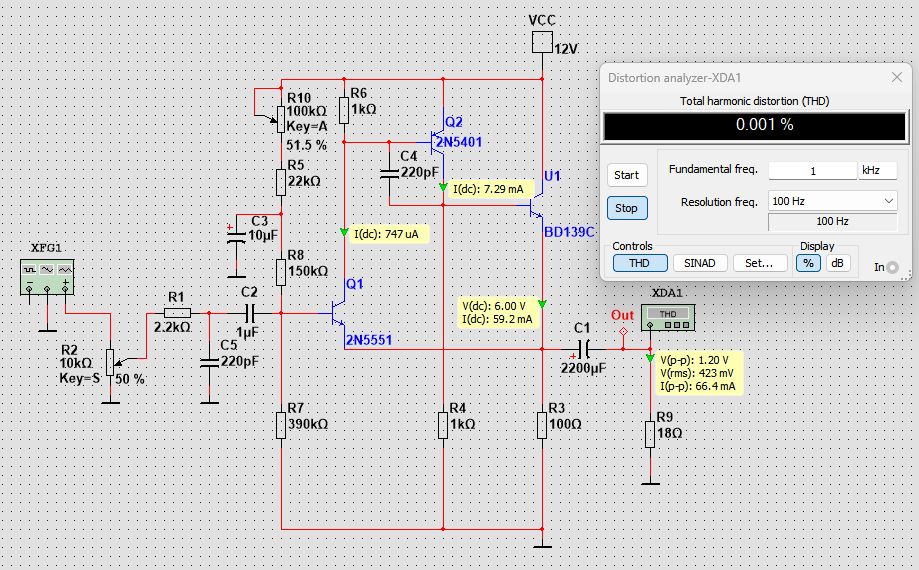Set display units to dB
The height and width of the screenshot is (570, 919).
click(x=838, y=263)
